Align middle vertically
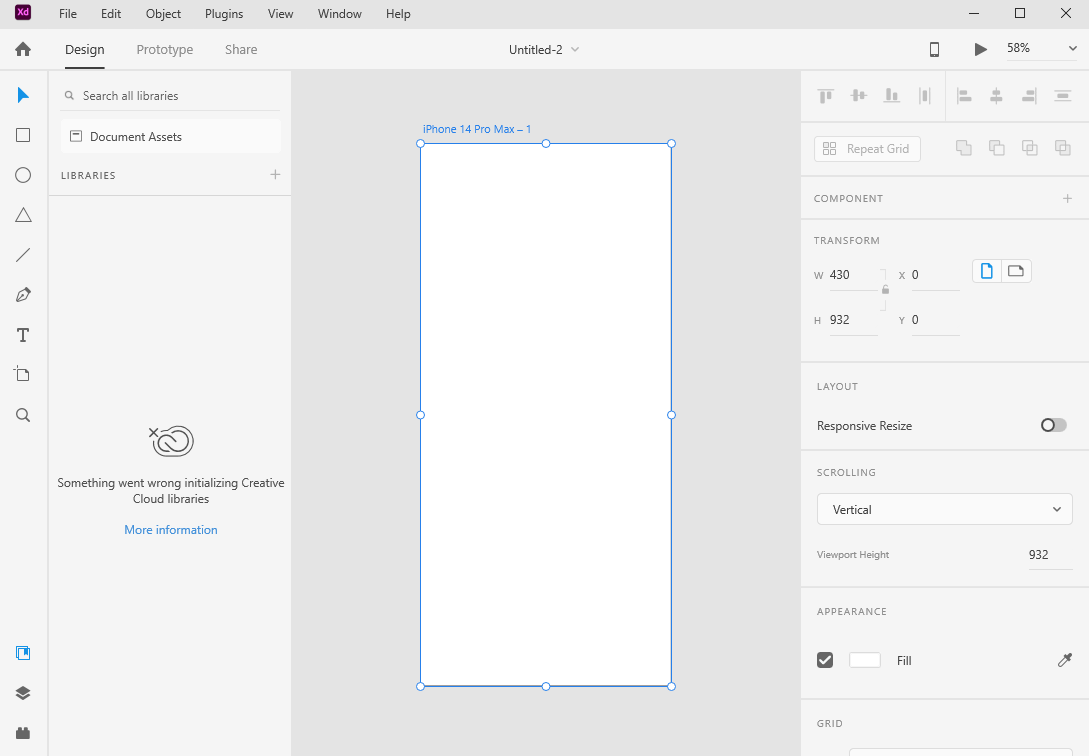The width and height of the screenshot is (1089, 756). pyautogui.click(x=858, y=96)
